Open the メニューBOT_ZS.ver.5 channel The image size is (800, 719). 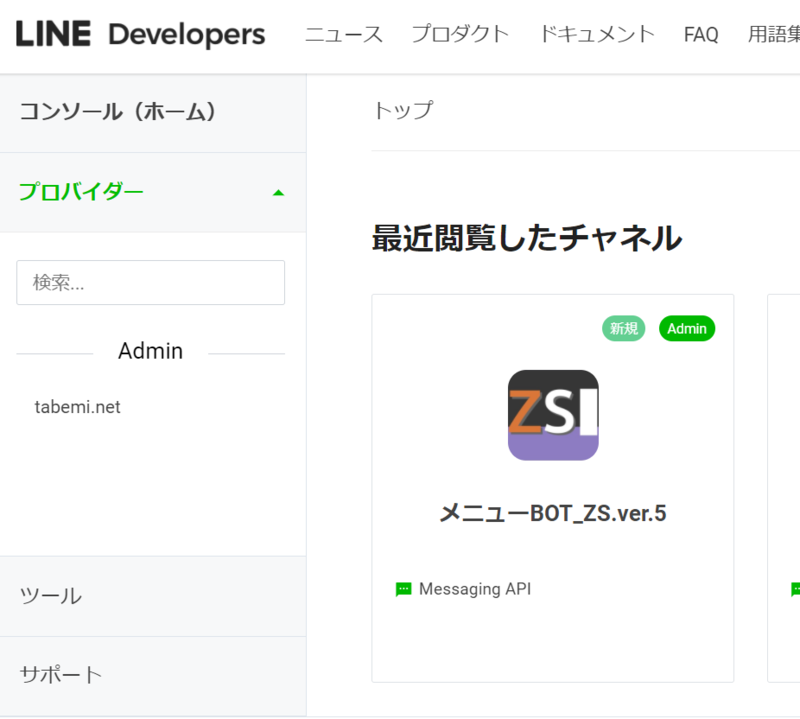[553, 513]
